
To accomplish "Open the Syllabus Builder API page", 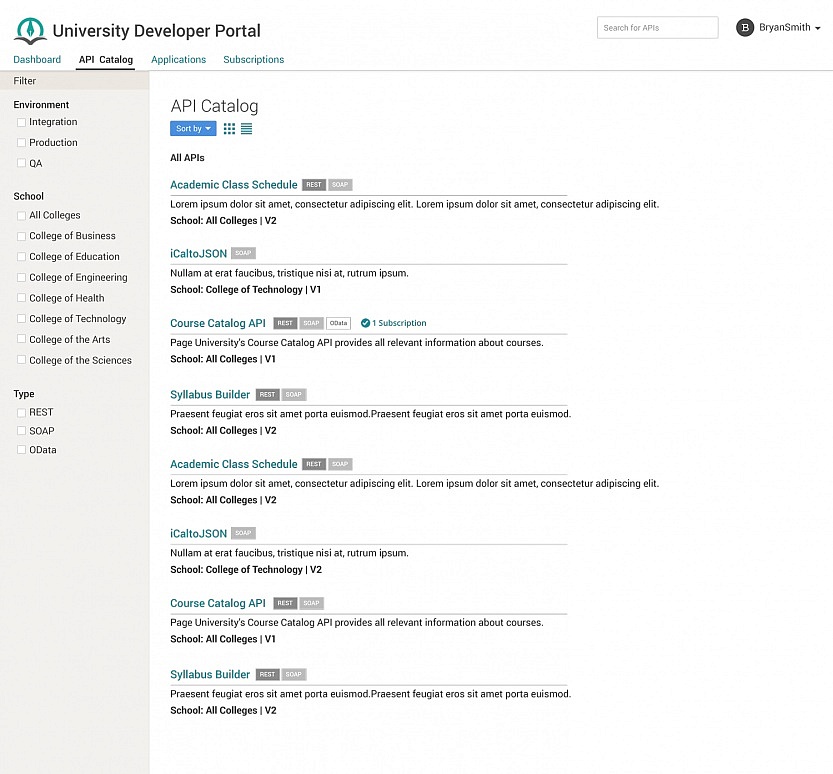I will 209,394.
